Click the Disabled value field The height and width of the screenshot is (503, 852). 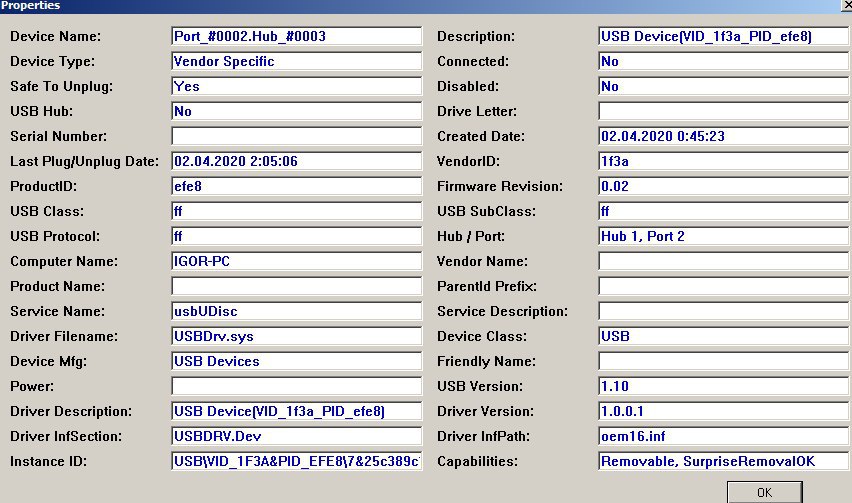pos(723,86)
